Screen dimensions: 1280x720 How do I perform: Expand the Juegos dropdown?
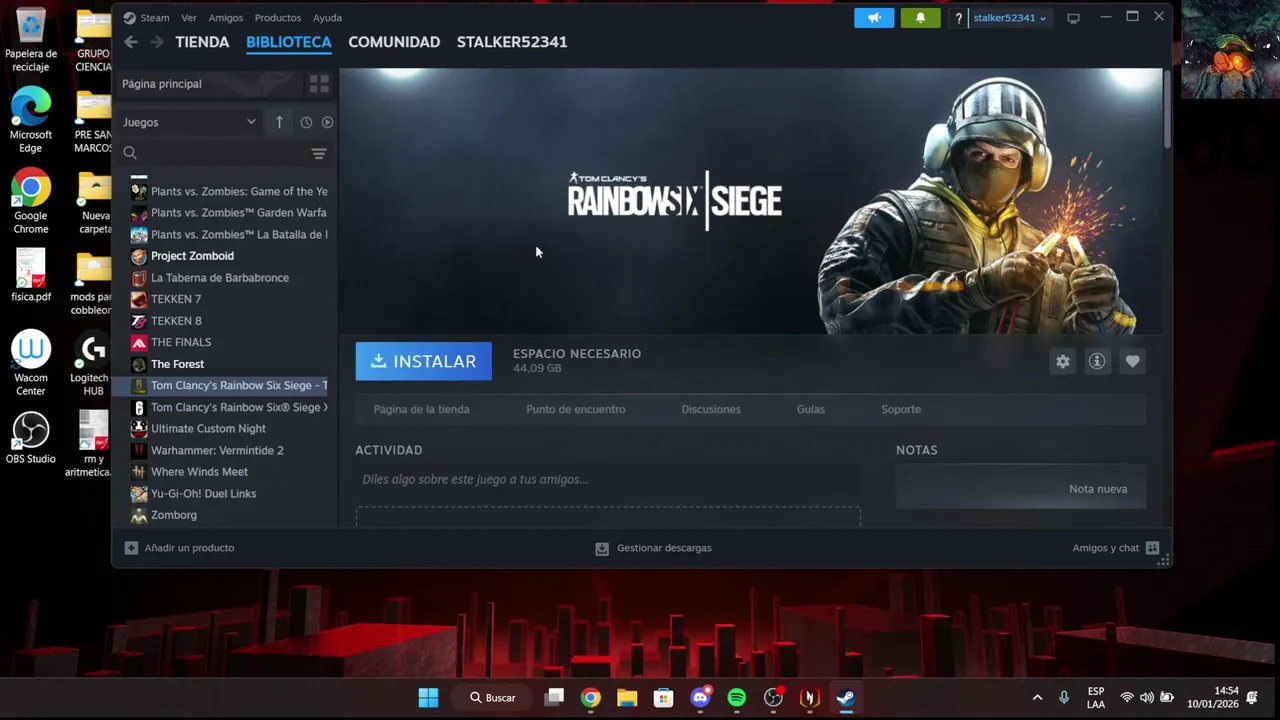click(x=188, y=122)
